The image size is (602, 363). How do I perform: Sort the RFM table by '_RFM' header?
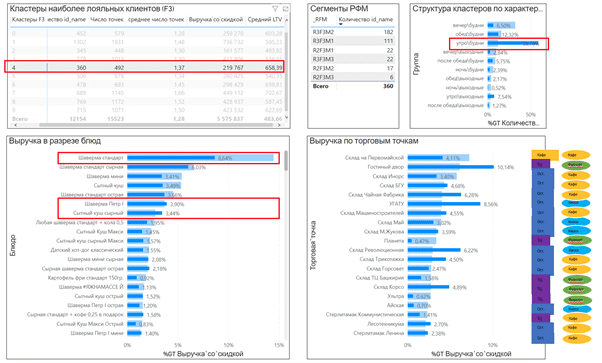click(x=319, y=19)
